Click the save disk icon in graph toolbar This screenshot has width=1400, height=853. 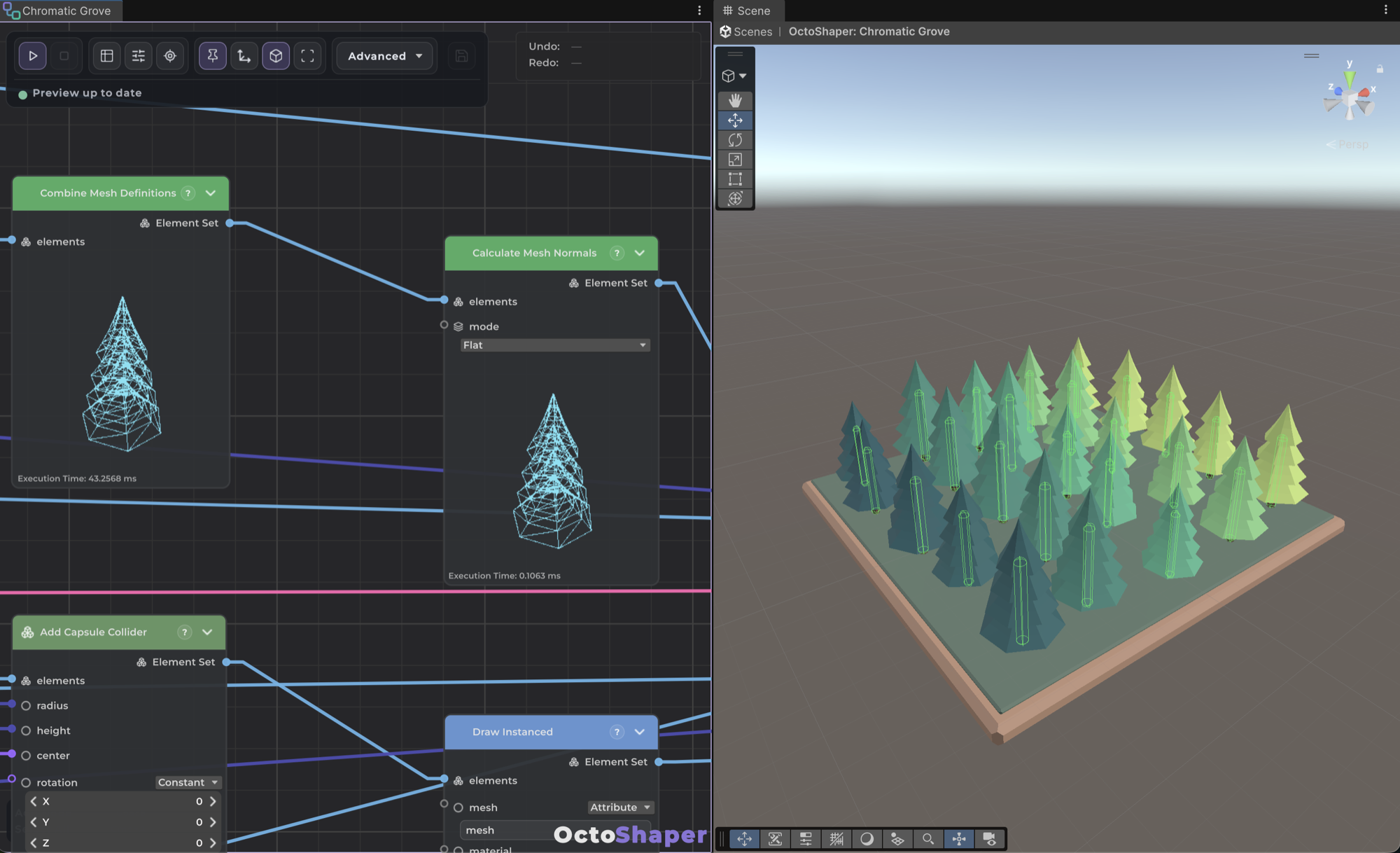[461, 56]
